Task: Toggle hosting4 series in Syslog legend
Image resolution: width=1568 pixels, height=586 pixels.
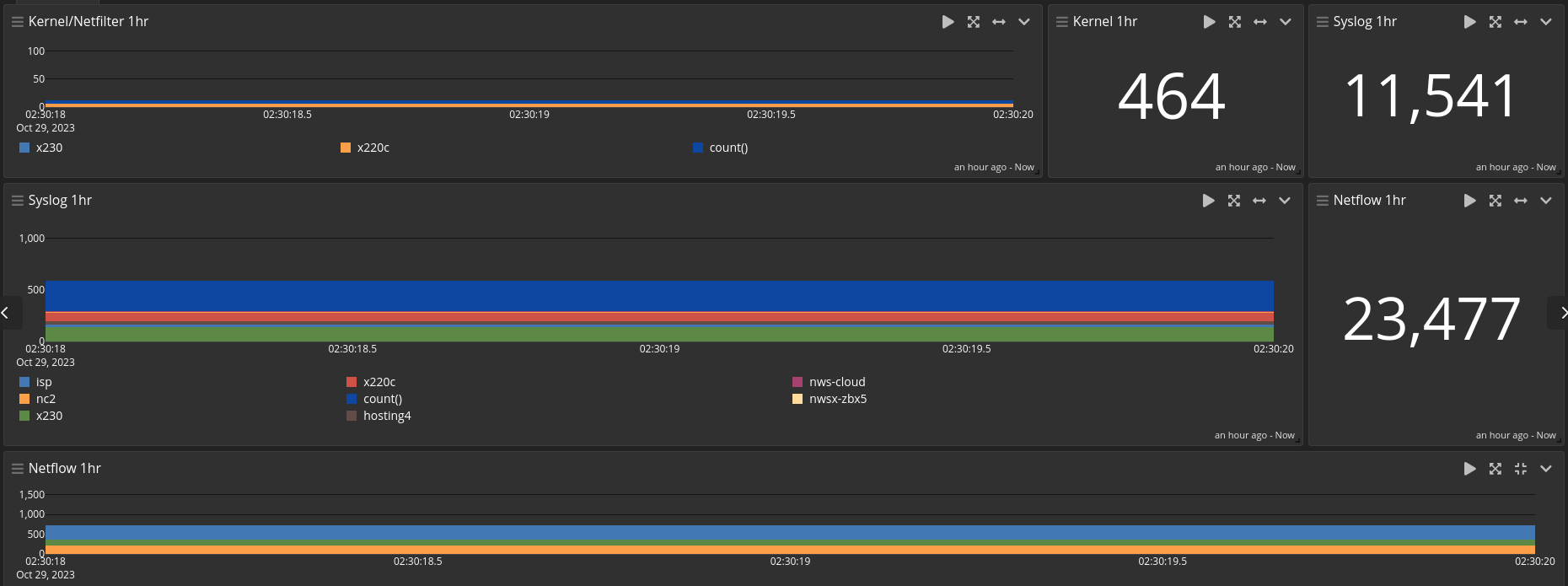Action: 379,416
